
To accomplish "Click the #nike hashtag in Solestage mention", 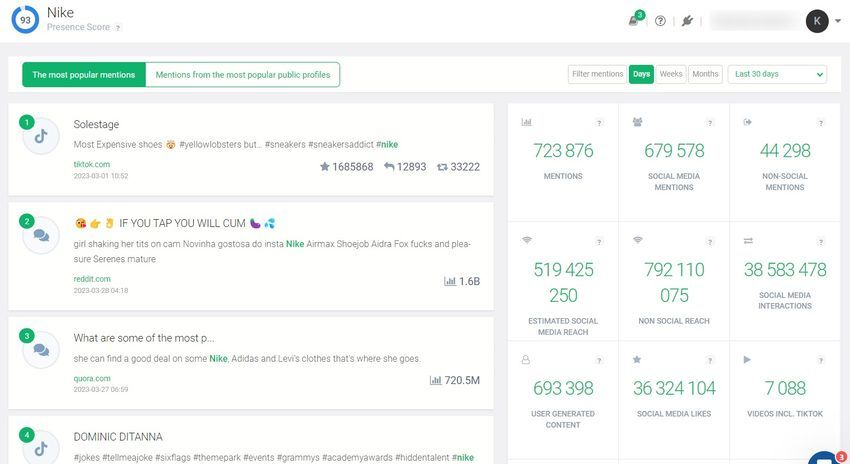I will point(387,144).
